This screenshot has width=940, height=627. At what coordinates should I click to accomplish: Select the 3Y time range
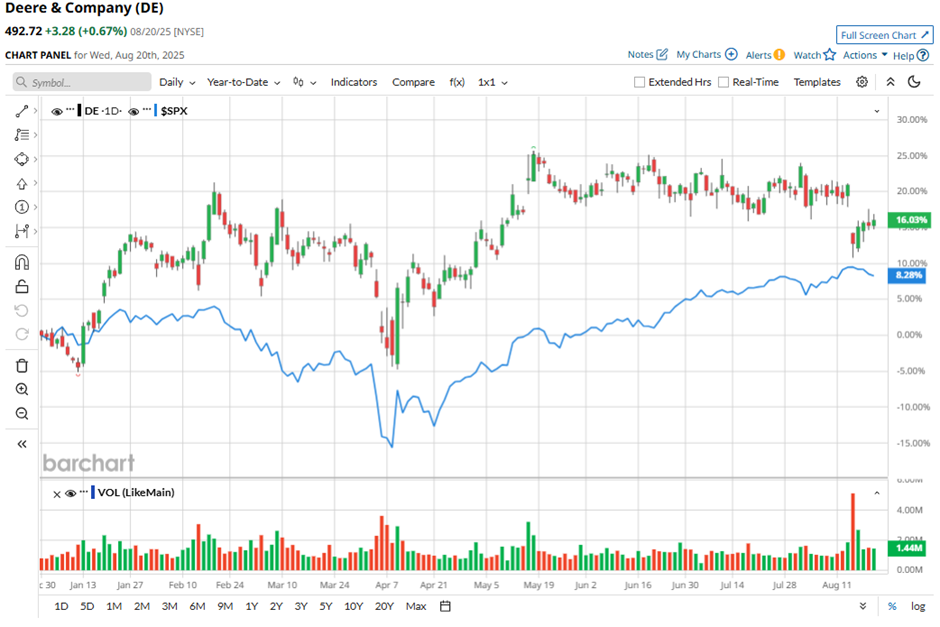[300, 606]
